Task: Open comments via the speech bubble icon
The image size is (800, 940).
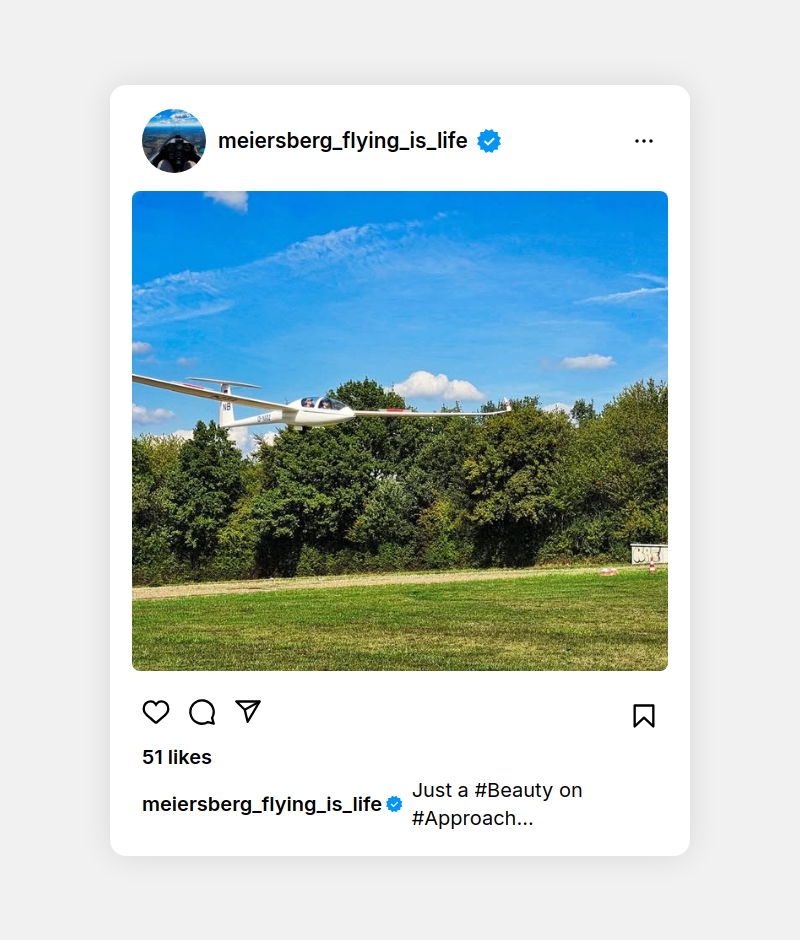Action: [202, 712]
